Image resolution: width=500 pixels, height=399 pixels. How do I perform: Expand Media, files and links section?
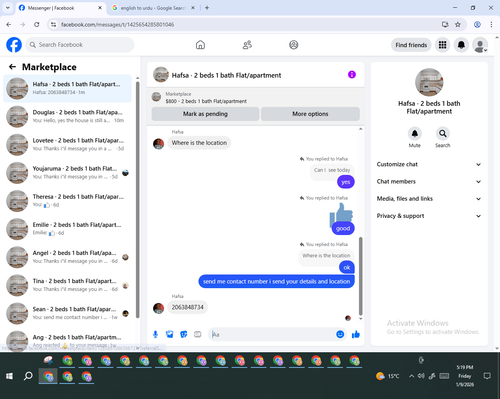(429, 199)
